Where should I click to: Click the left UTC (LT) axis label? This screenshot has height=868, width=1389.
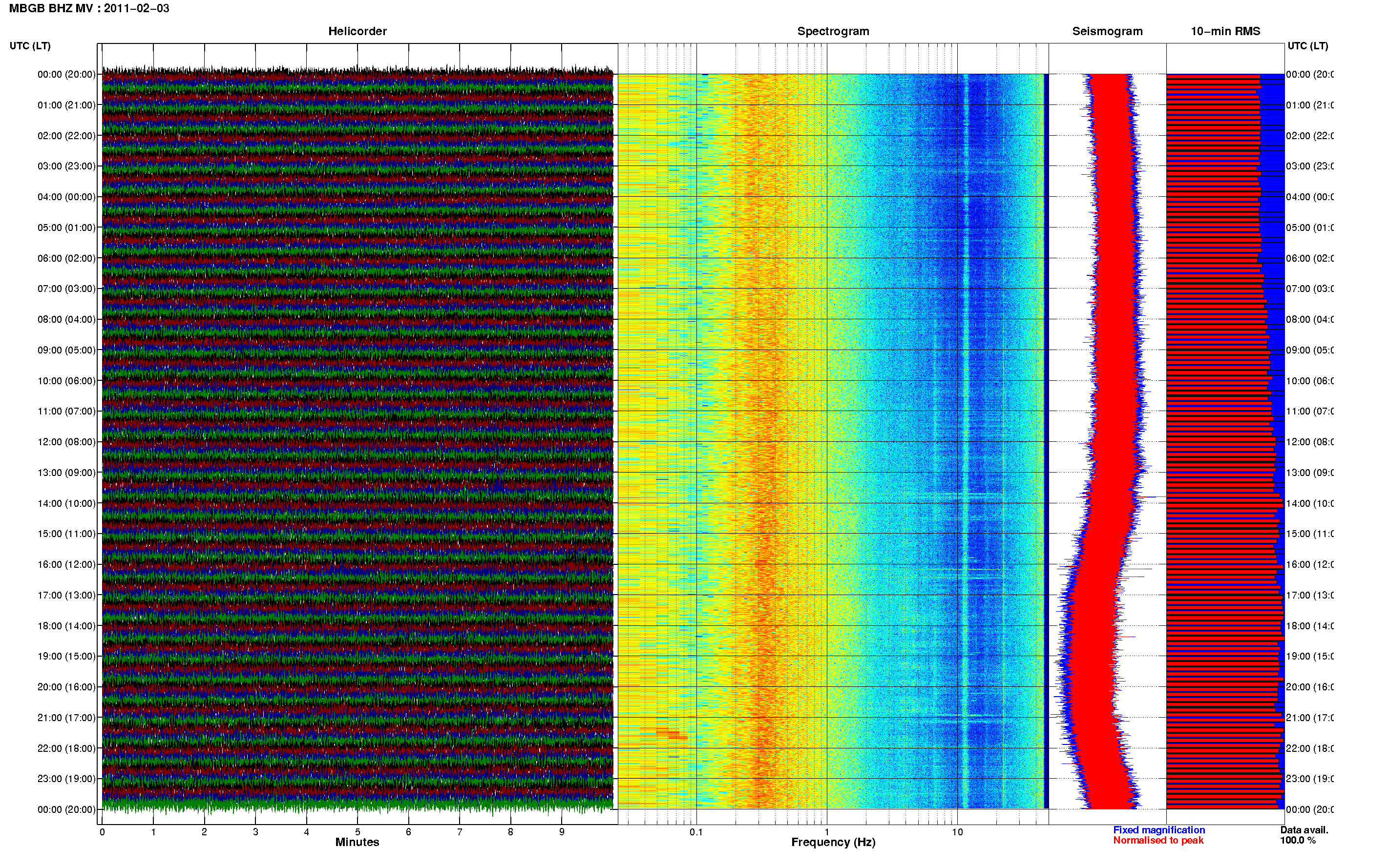[x=30, y=46]
